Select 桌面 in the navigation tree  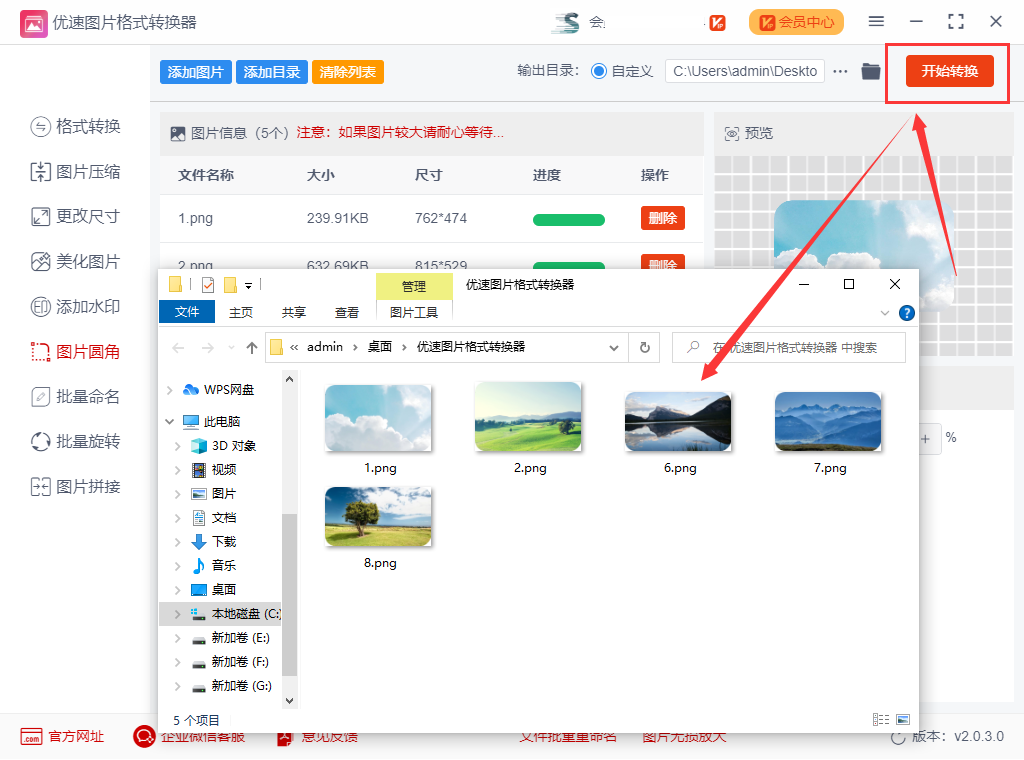click(223, 590)
